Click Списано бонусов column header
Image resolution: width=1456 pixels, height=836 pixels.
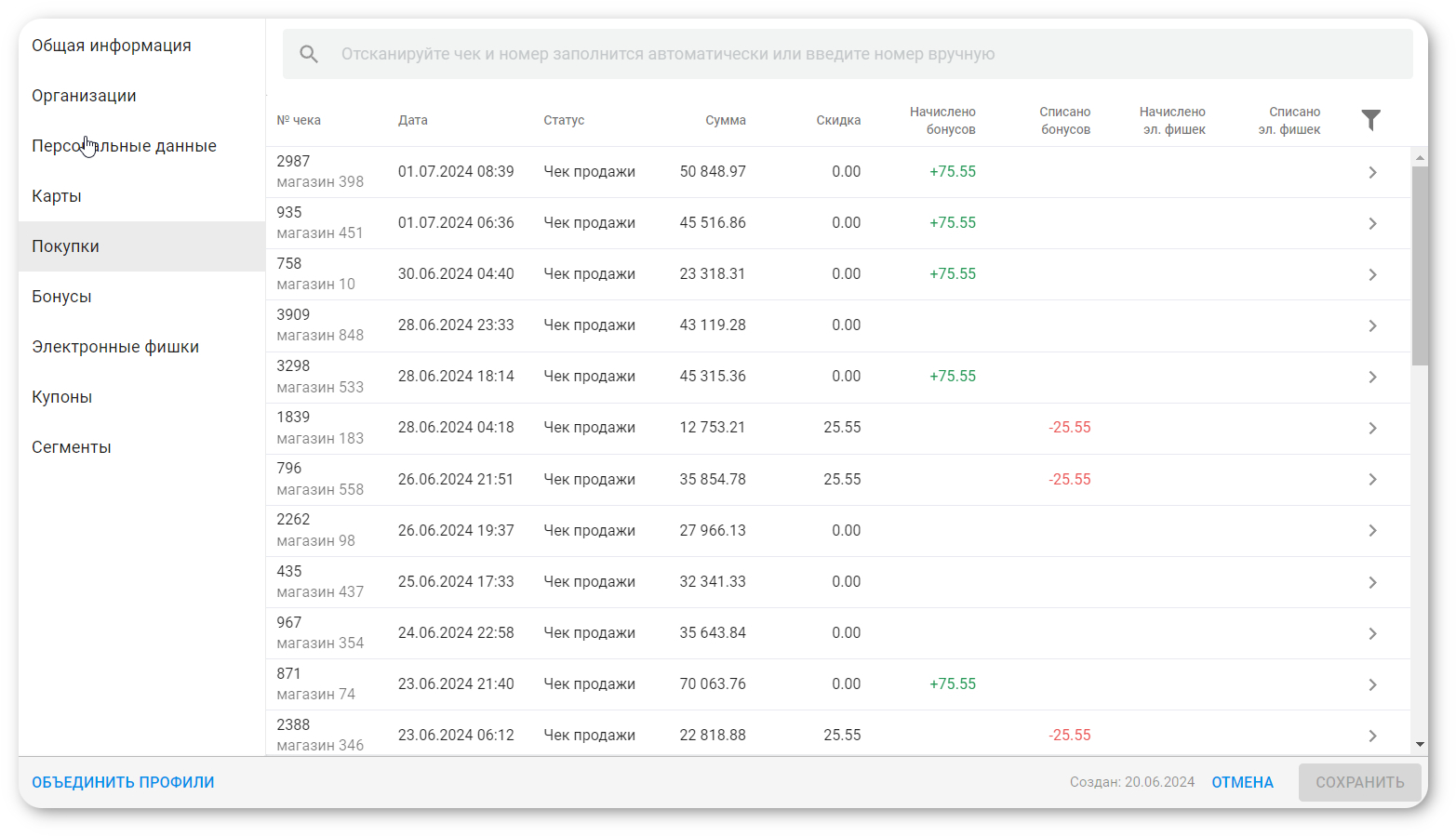(1065, 120)
